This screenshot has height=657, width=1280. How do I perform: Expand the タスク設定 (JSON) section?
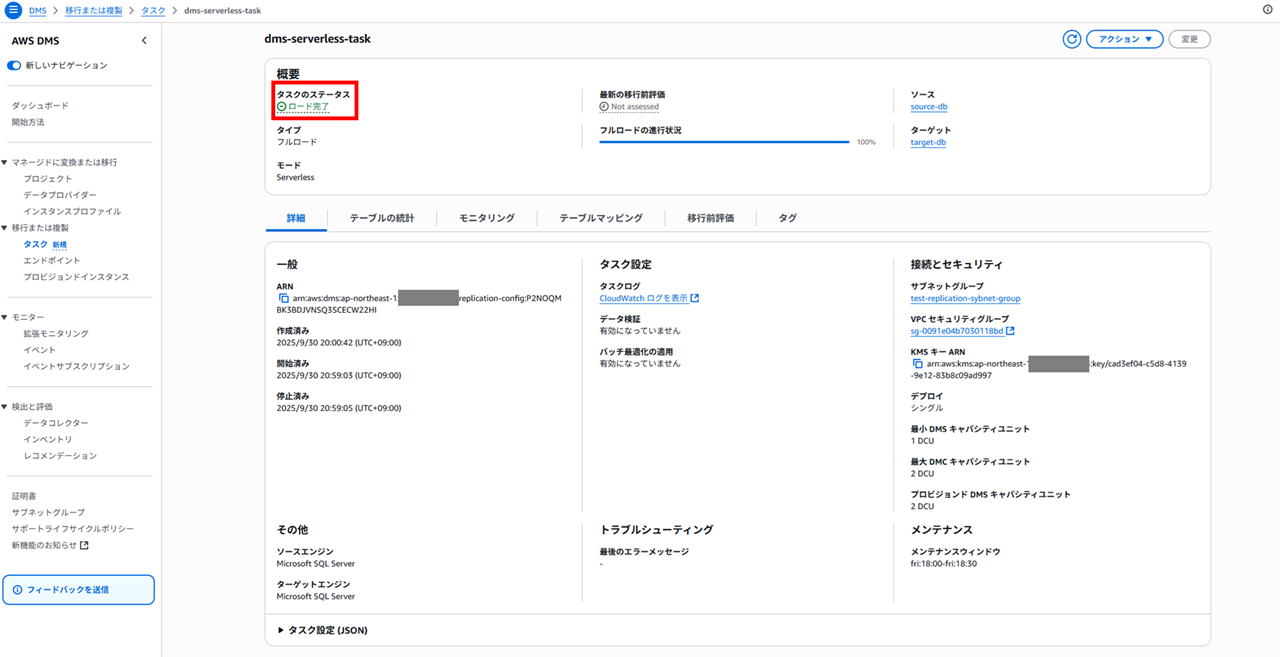pos(323,630)
